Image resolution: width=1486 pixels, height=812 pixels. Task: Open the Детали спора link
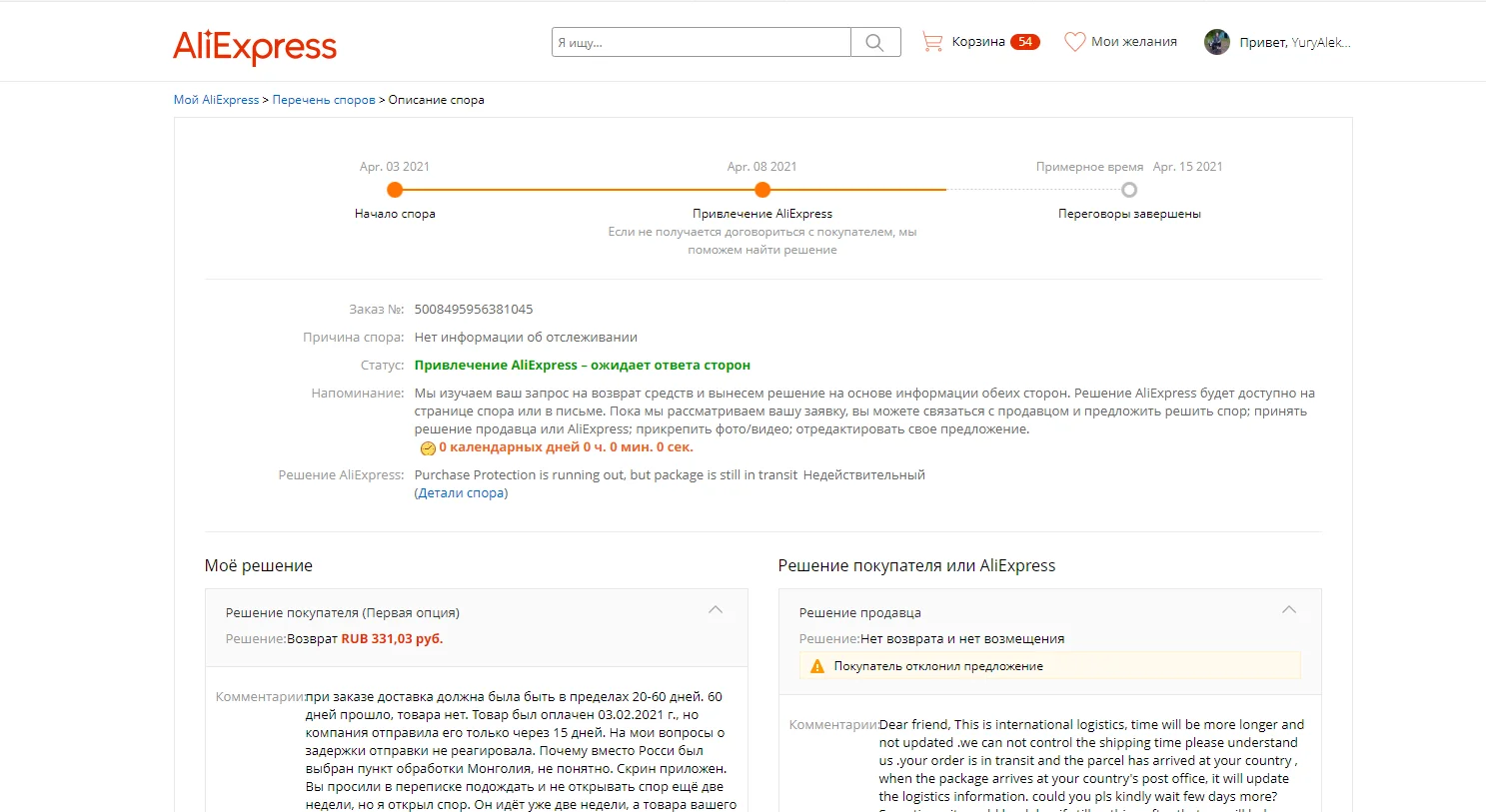click(x=462, y=493)
